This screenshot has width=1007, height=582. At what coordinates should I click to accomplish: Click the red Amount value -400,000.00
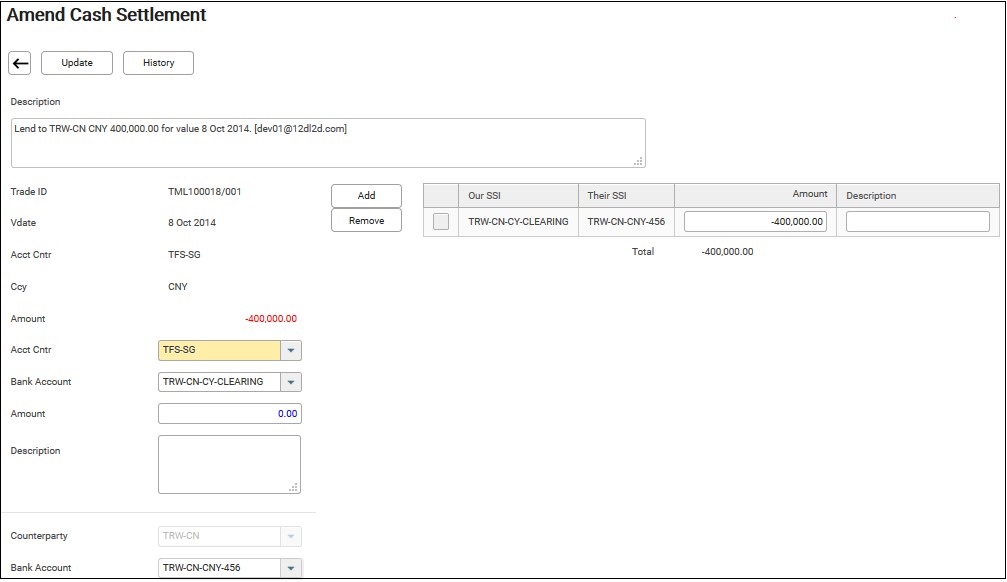point(271,319)
